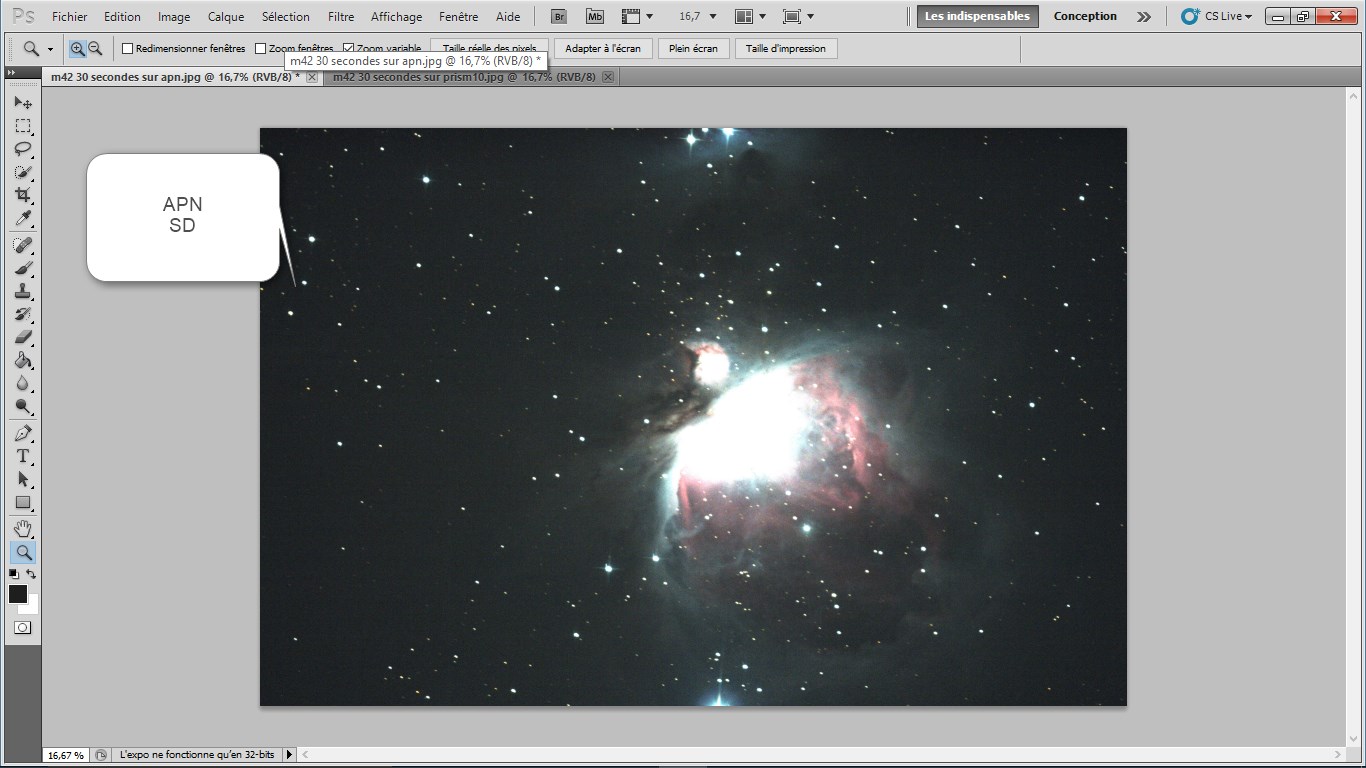This screenshot has height=768, width=1366.
Task: Select the Clone Stamp tool
Action: [23, 292]
